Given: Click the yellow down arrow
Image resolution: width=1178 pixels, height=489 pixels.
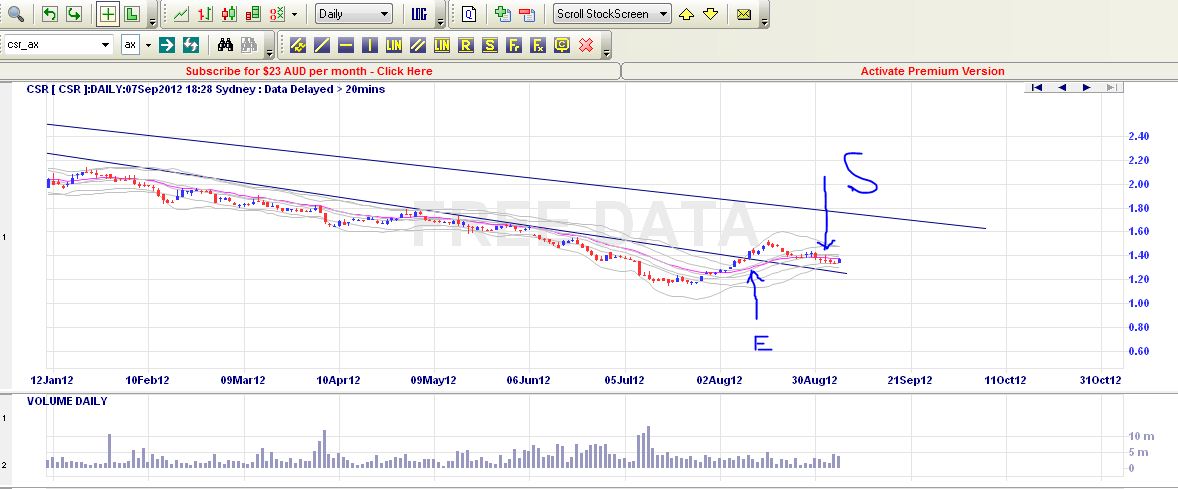Looking at the screenshot, I should click(711, 14).
